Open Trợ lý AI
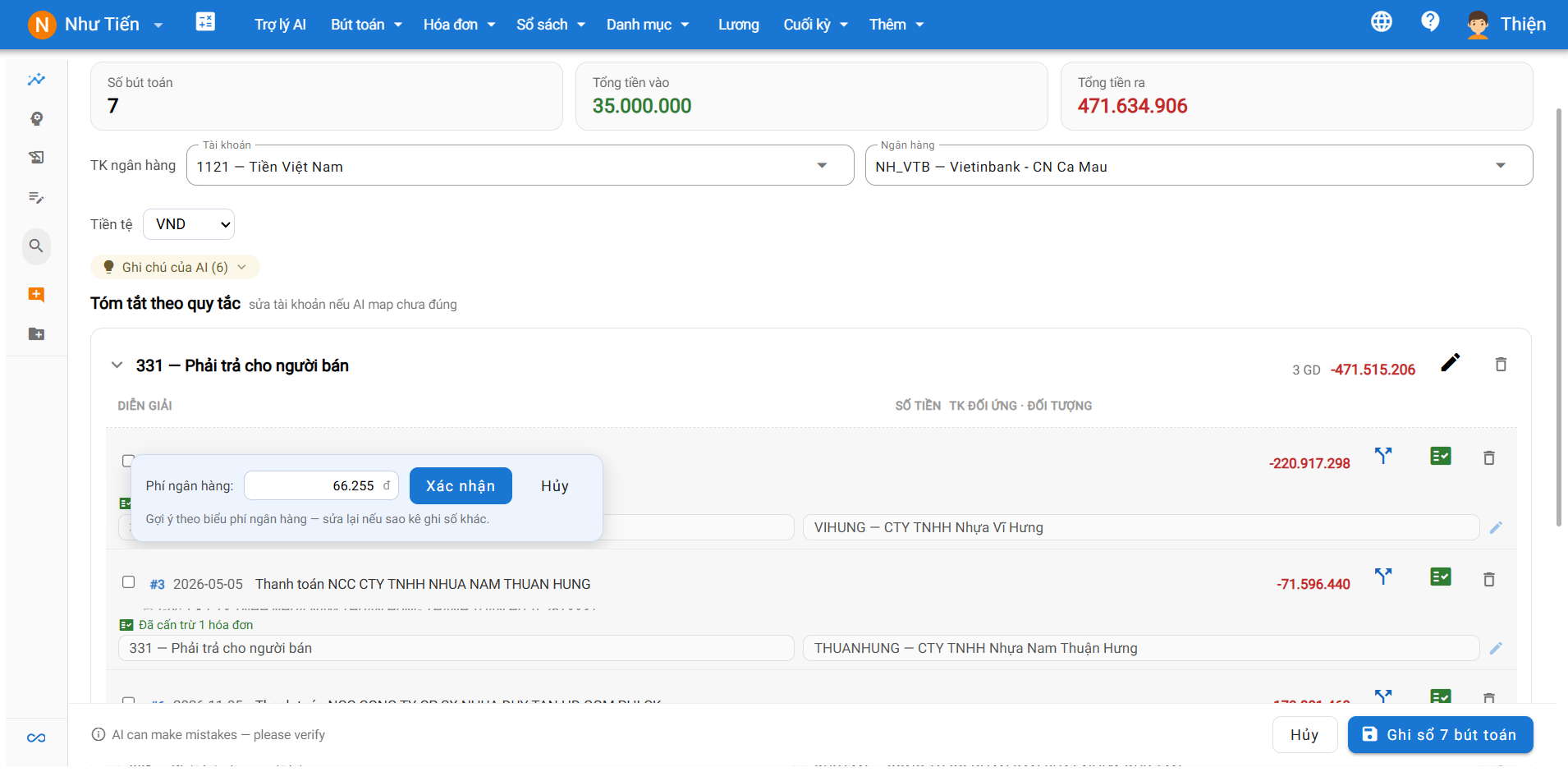Image resolution: width=1568 pixels, height=772 pixels. coord(280,25)
